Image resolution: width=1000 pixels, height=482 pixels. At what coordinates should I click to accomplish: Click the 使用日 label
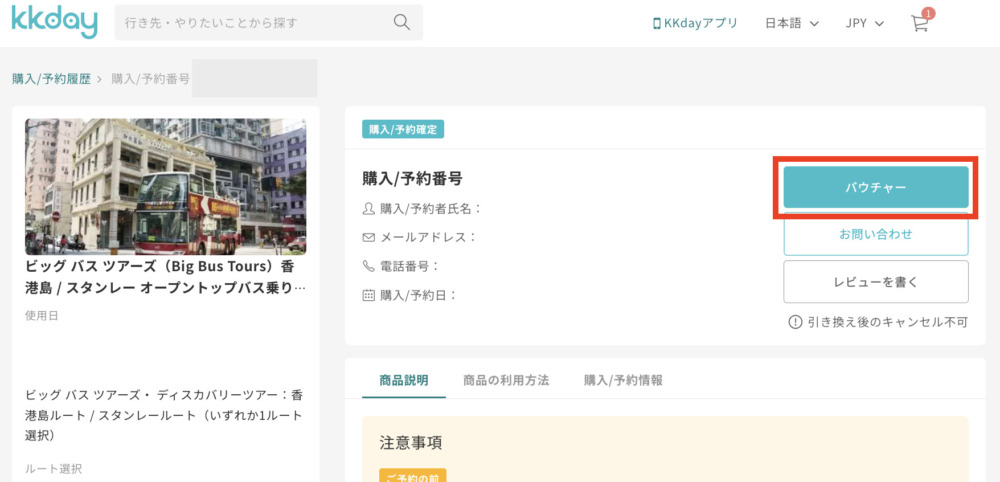(41, 316)
